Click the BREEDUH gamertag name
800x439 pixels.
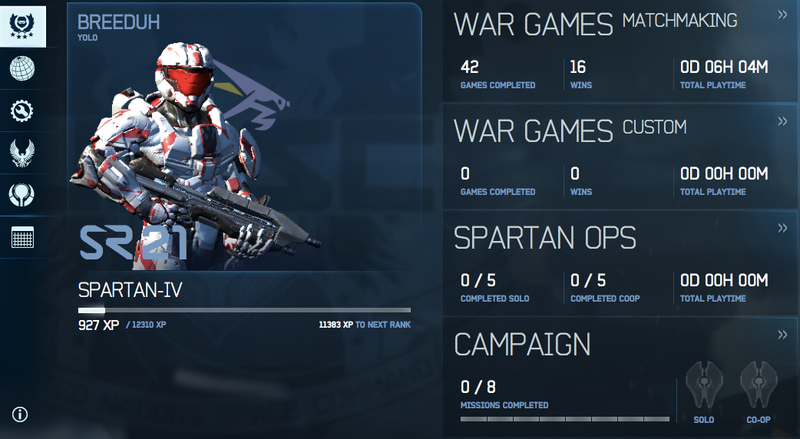click(118, 22)
